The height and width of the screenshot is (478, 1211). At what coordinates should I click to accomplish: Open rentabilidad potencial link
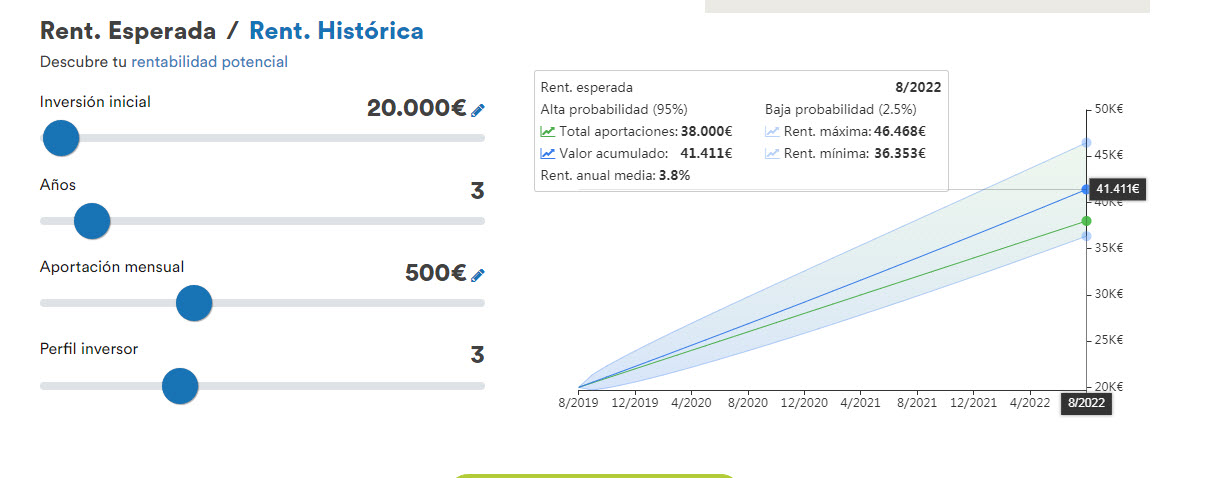tap(209, 62)
